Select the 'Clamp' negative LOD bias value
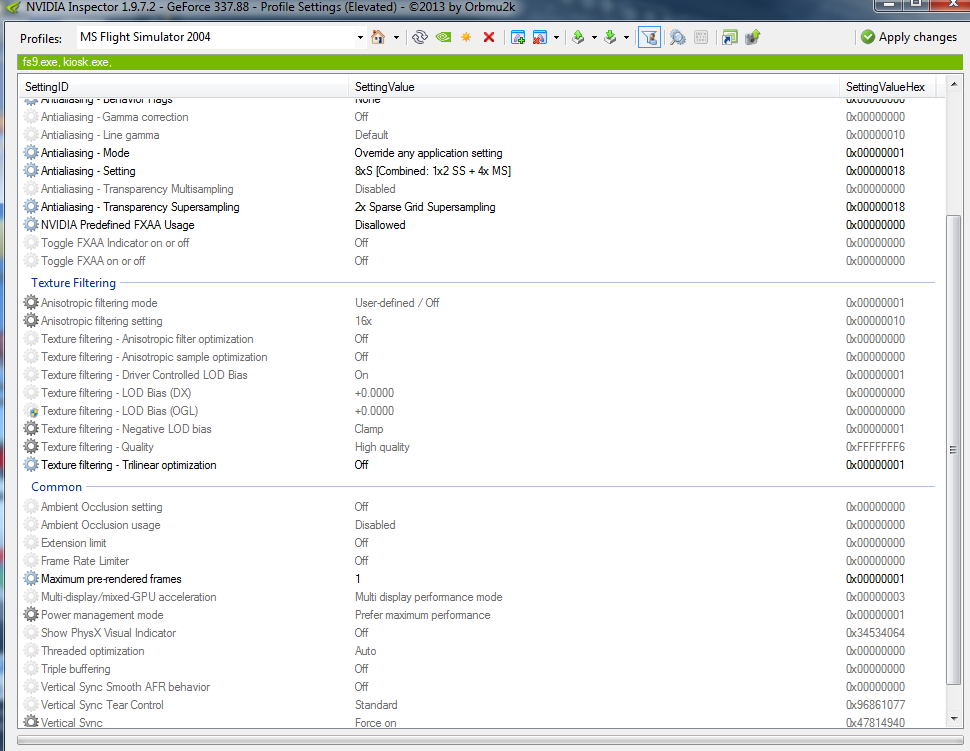The height and width of the screenshot is (751, 970). point(369,429)
